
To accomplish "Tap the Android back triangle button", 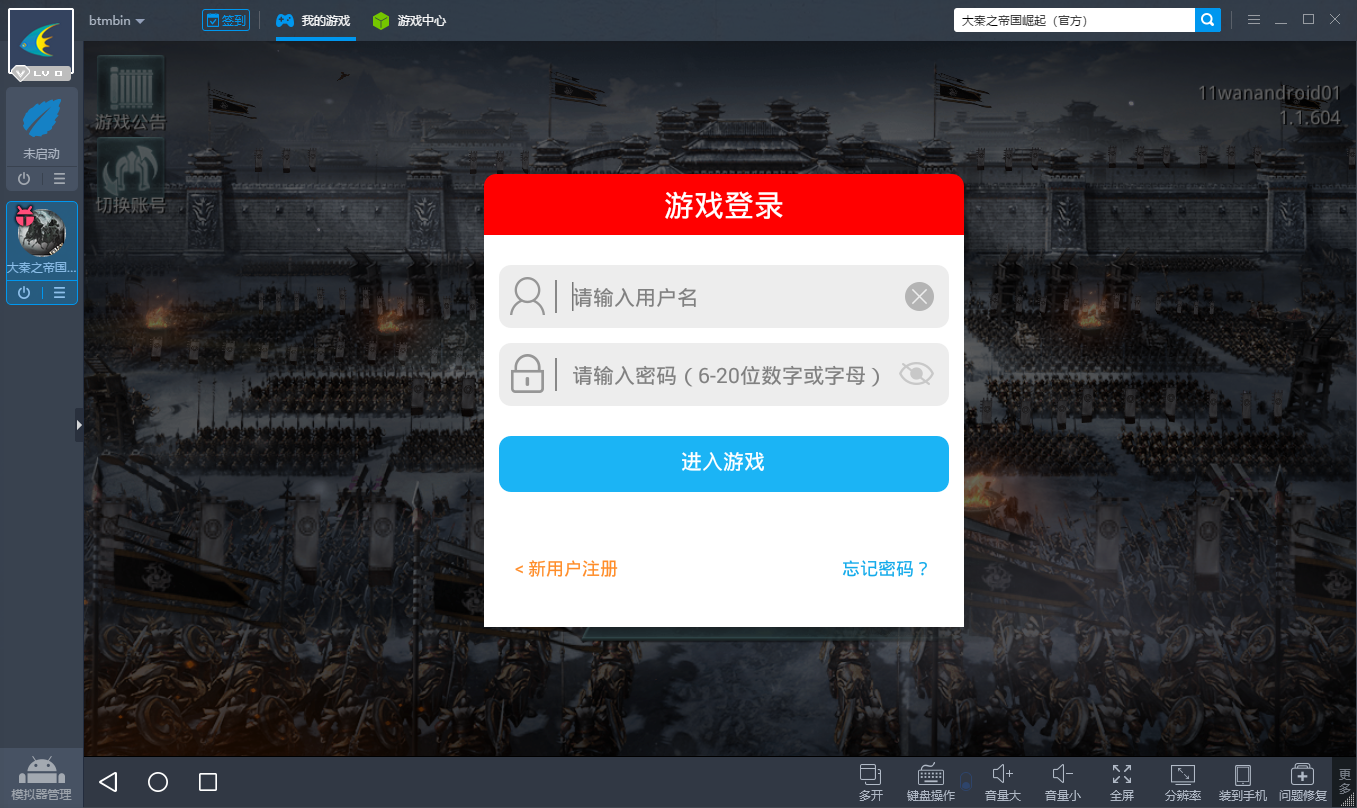I will tap(108, 782).
